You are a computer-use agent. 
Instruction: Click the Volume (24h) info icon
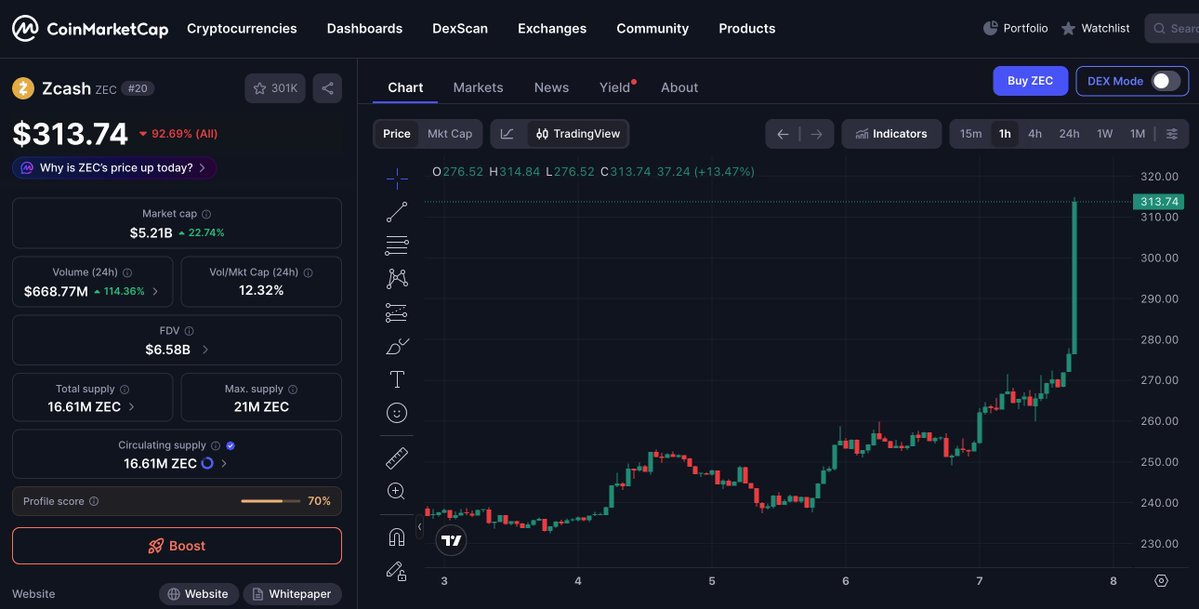pyautogui.click(x=127, y=272)
